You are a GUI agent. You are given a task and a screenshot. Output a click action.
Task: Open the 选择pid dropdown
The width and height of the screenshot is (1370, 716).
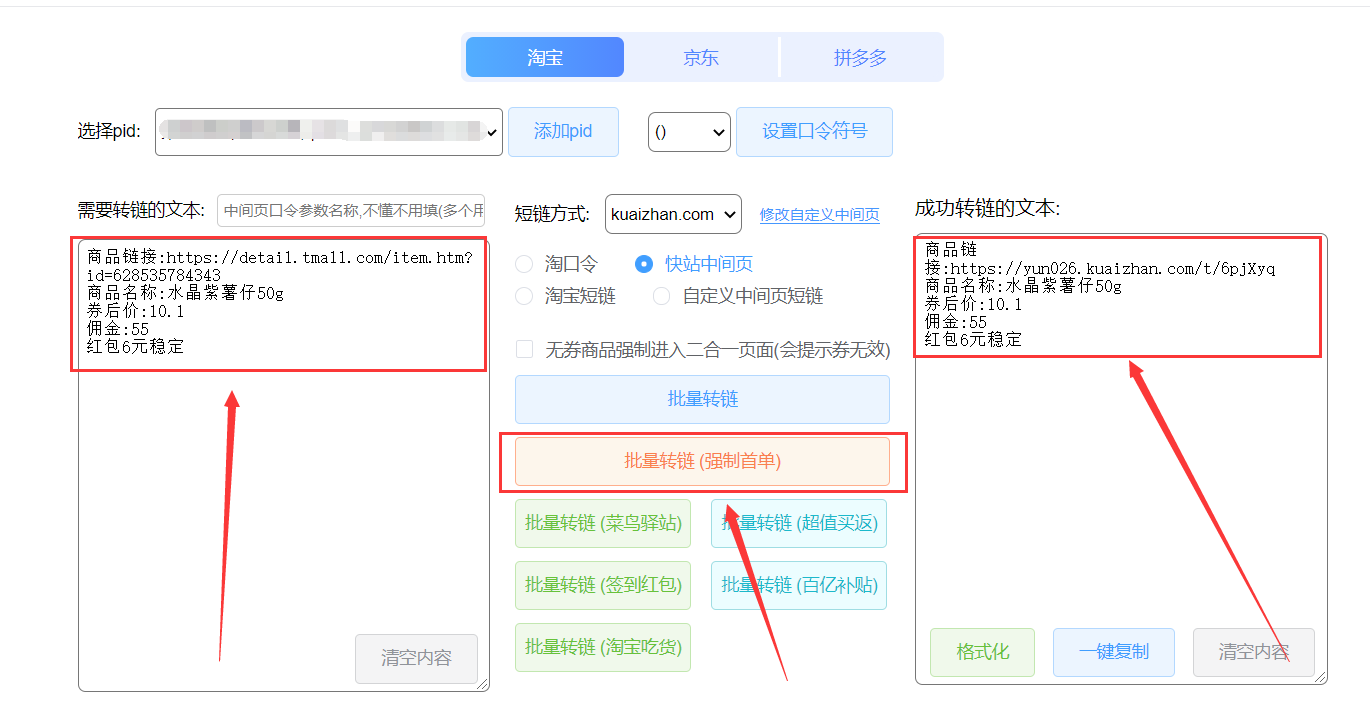tap(329, 132)
